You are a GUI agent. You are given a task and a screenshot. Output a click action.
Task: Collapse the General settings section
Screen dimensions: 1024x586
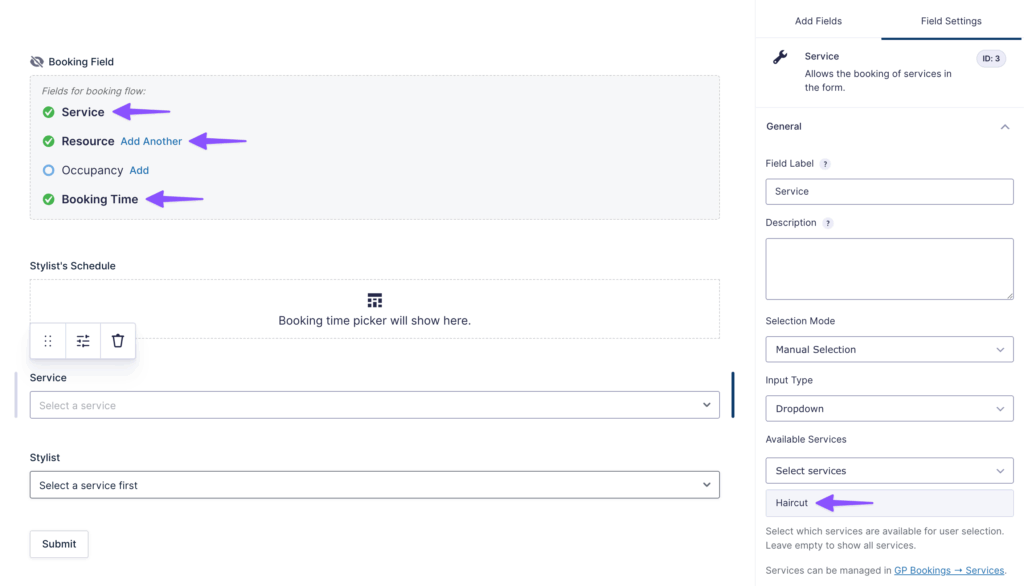coord(1007,127)
